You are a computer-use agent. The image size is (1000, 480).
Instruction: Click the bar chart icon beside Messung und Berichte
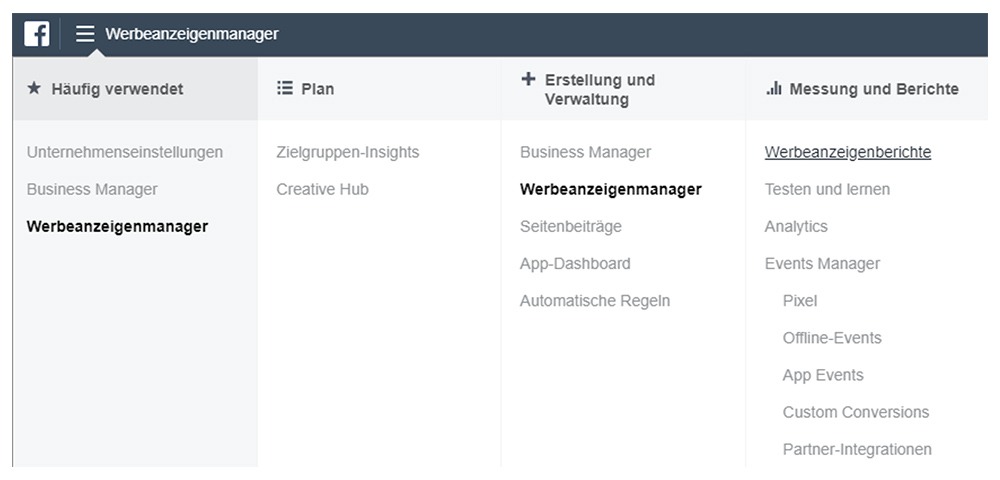tap(774, 88)
